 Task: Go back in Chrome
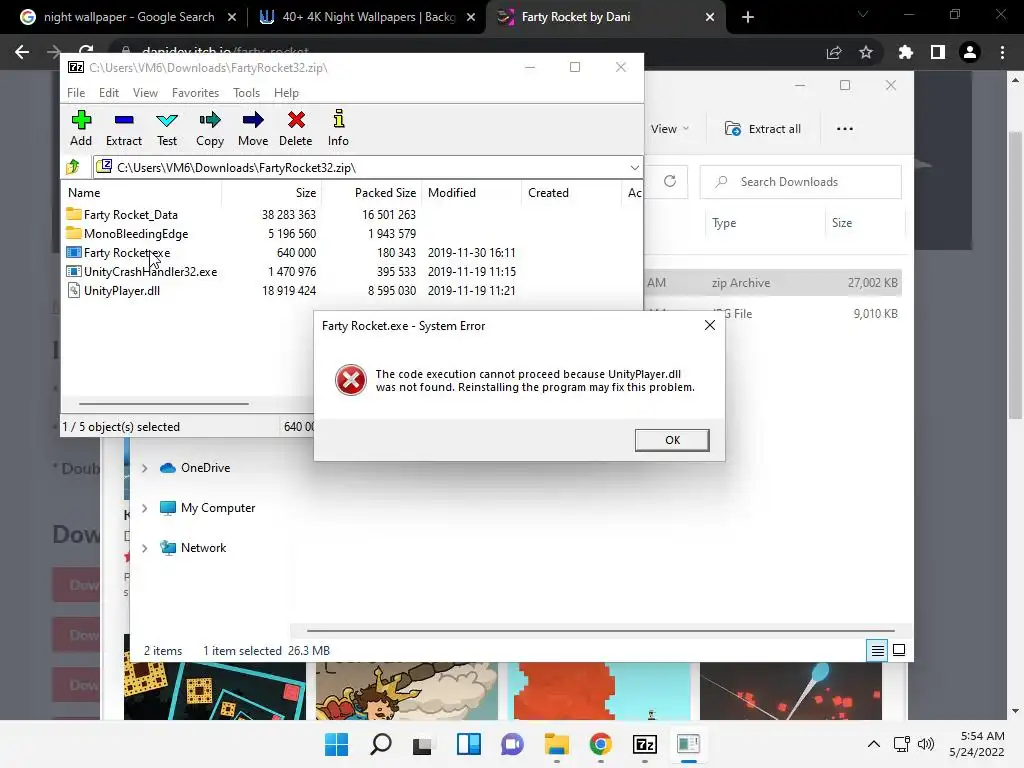point(22,52)
